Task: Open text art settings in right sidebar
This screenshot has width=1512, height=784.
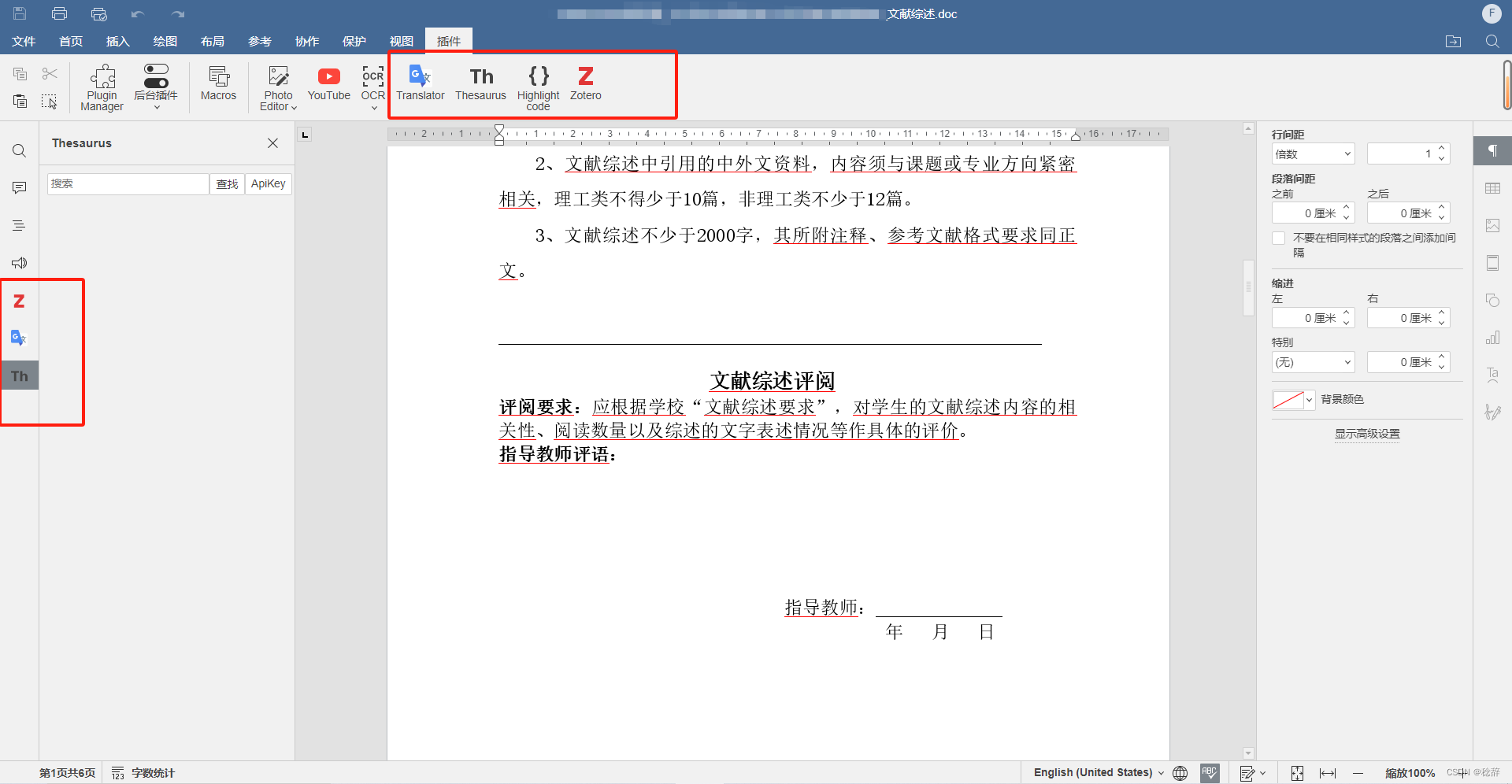Action: 1492,375
